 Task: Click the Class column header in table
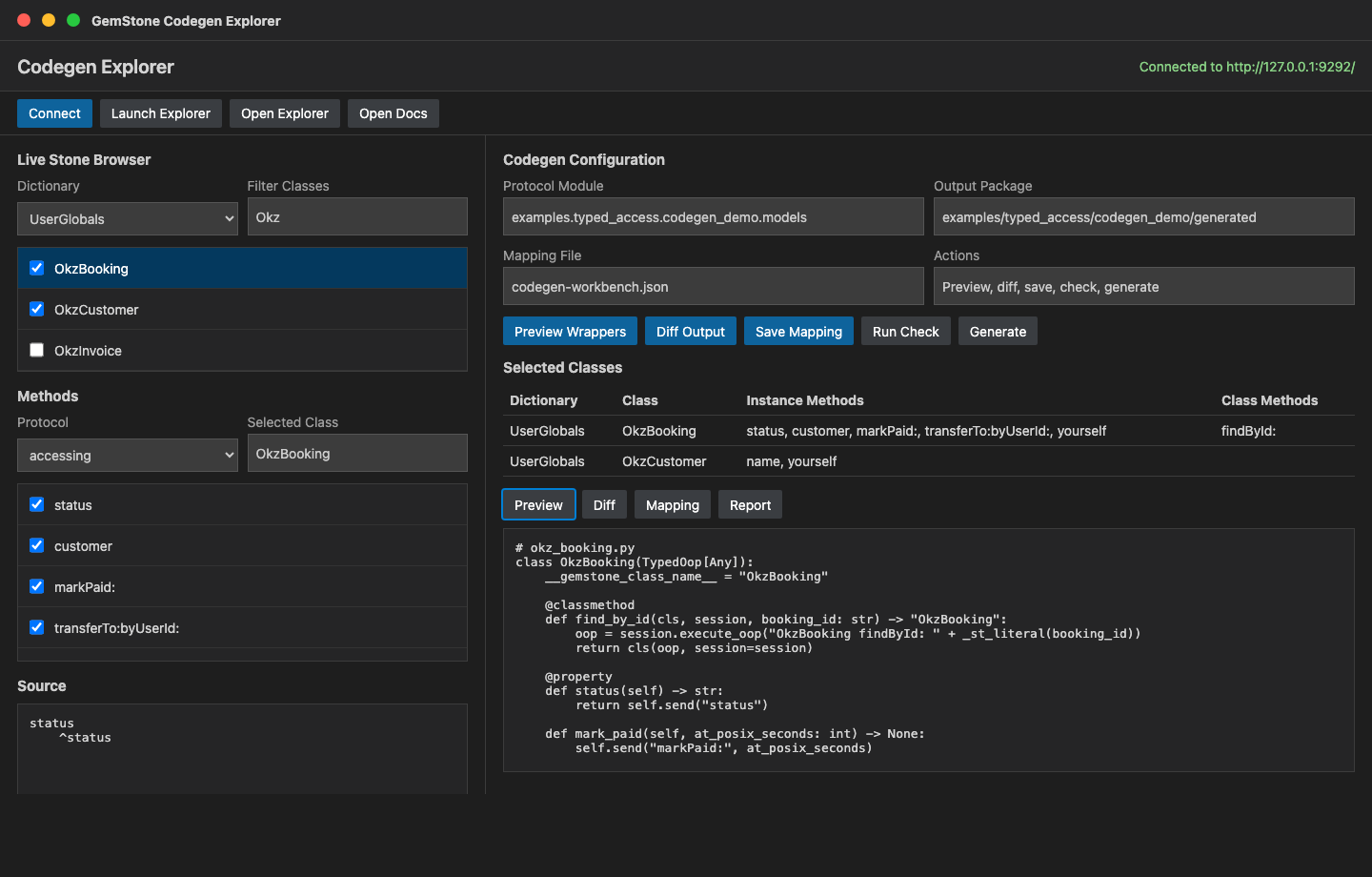coord(640,400)
